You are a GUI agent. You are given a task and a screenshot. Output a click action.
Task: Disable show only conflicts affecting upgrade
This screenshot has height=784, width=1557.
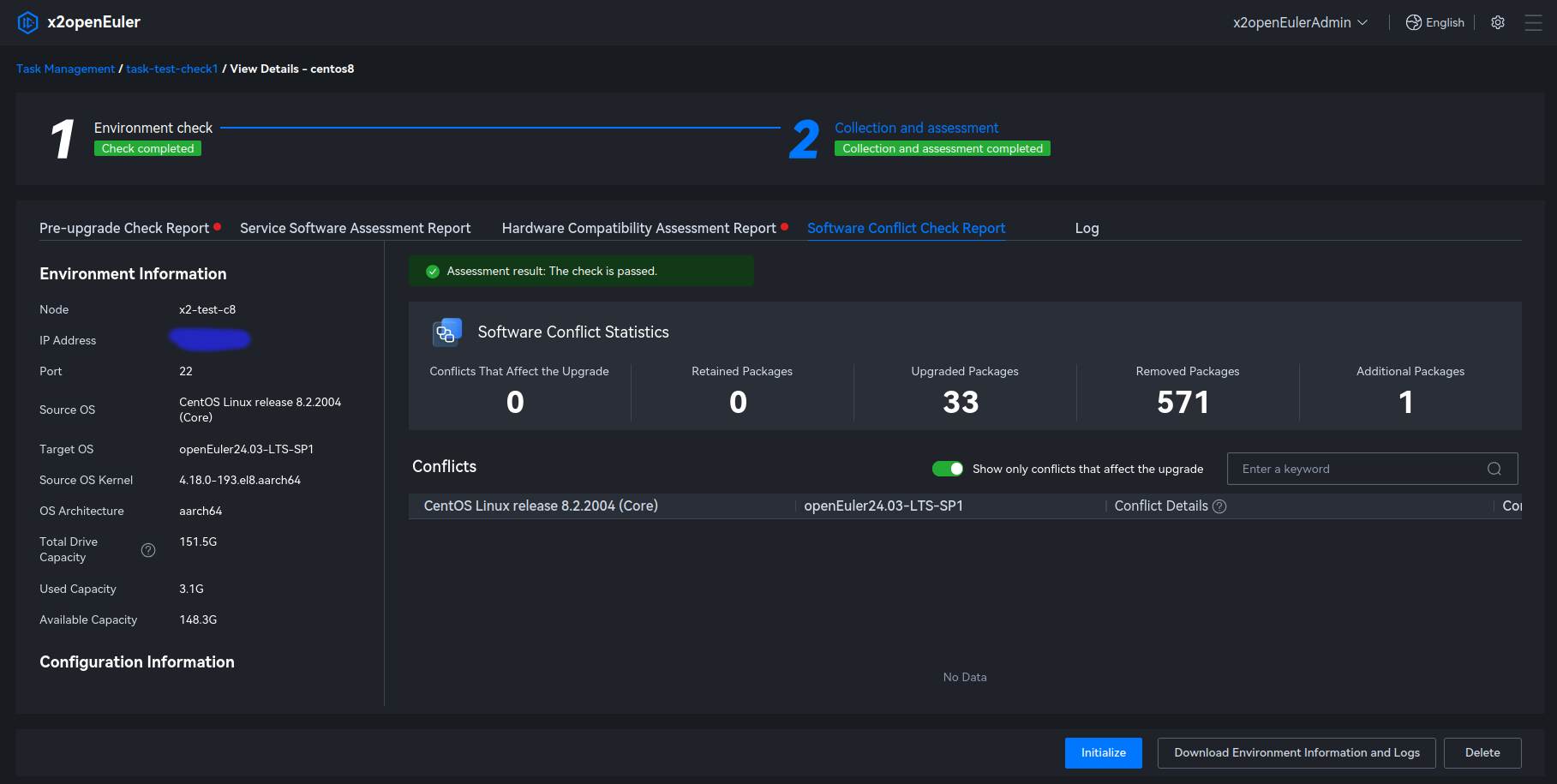coord(948,469)
